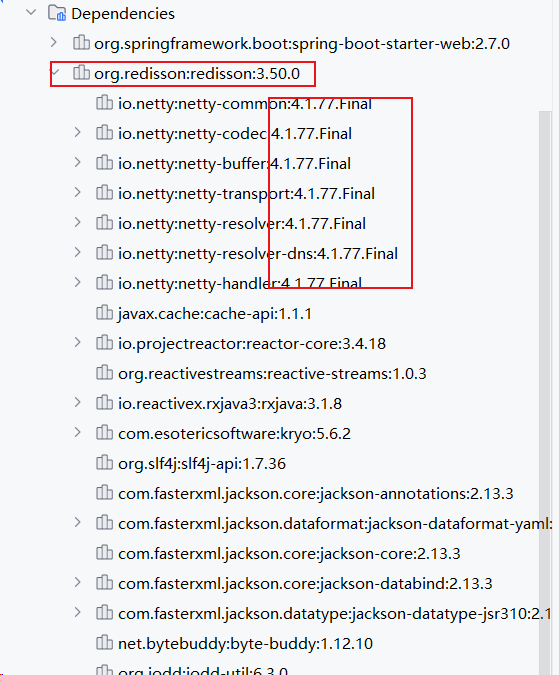This screenshot has height=675, width=559.
Task: Click the jackson-core library icon
Action: click(104, 552)
